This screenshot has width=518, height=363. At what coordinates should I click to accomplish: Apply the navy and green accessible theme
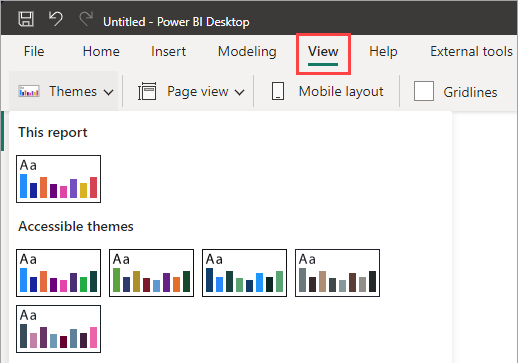[x=244, y=273]
